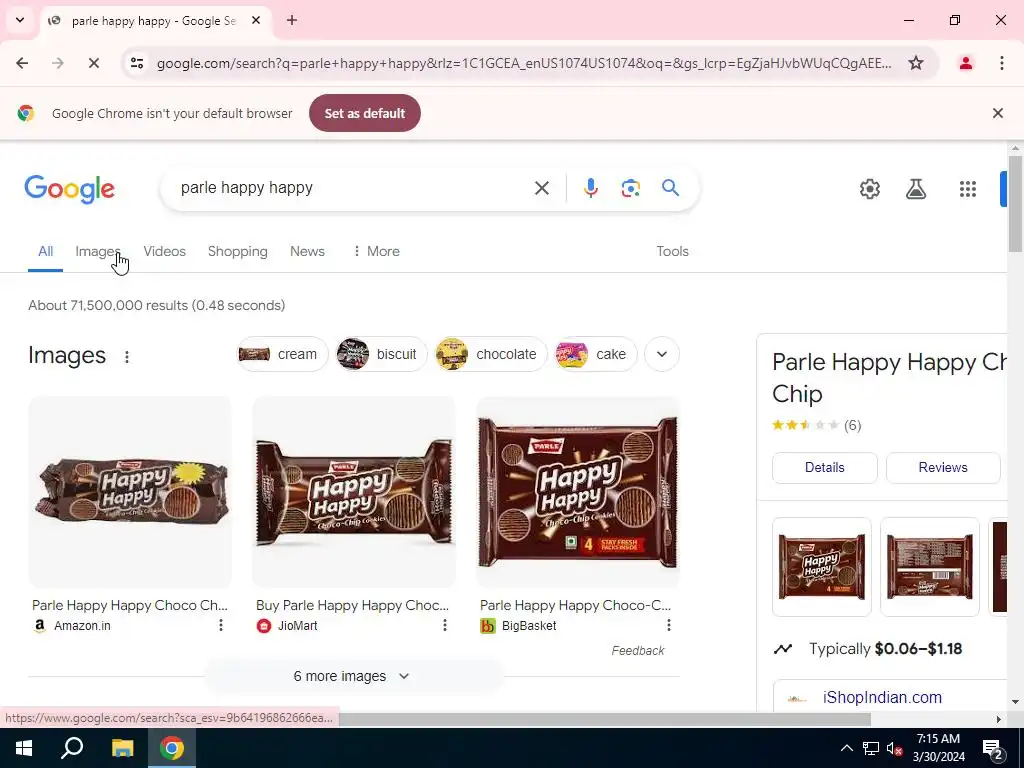Open Search Labs flask icon

point(916,189)
